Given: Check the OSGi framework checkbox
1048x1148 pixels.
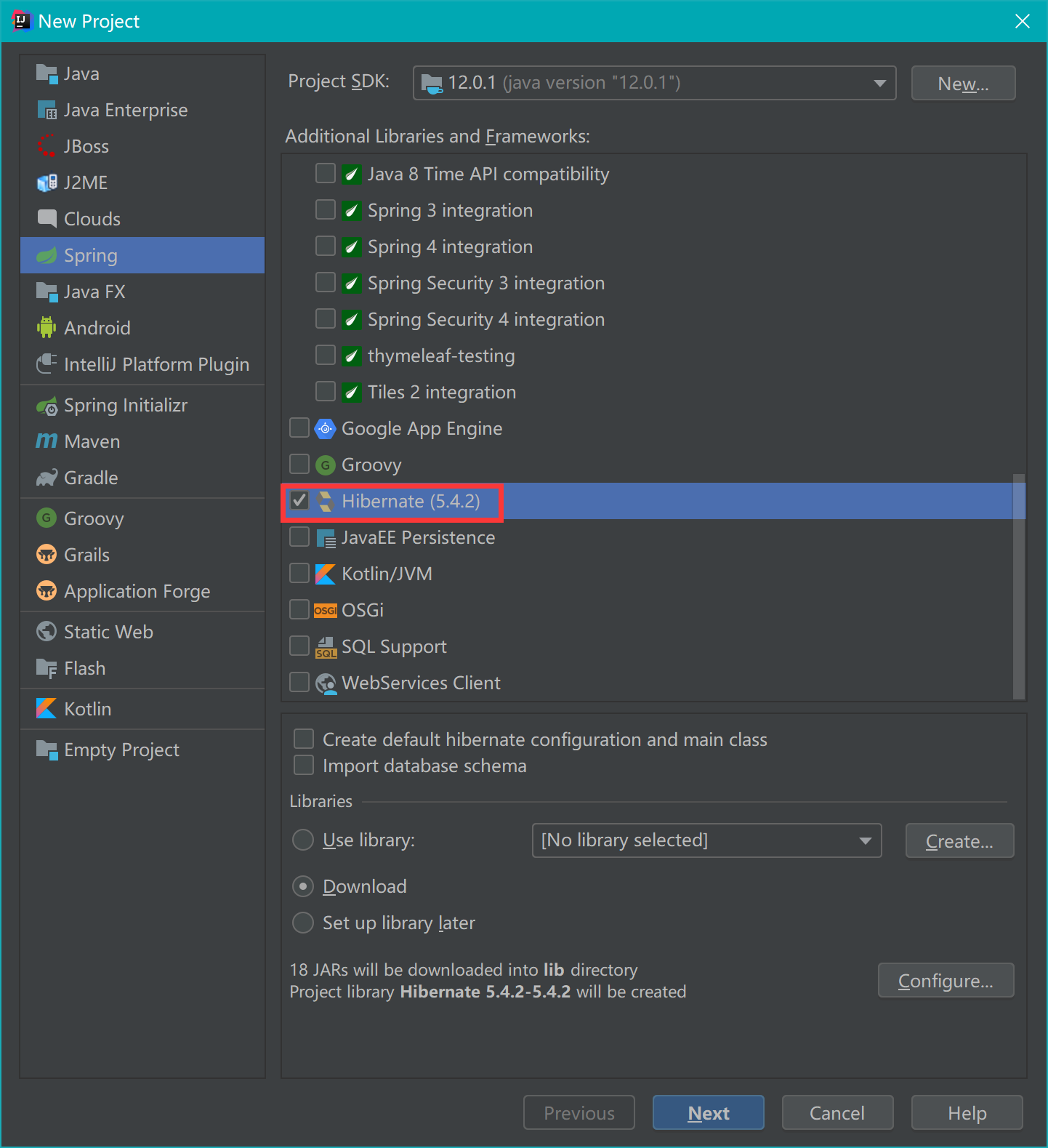Looking at the screenshot, I should (299, 609).
